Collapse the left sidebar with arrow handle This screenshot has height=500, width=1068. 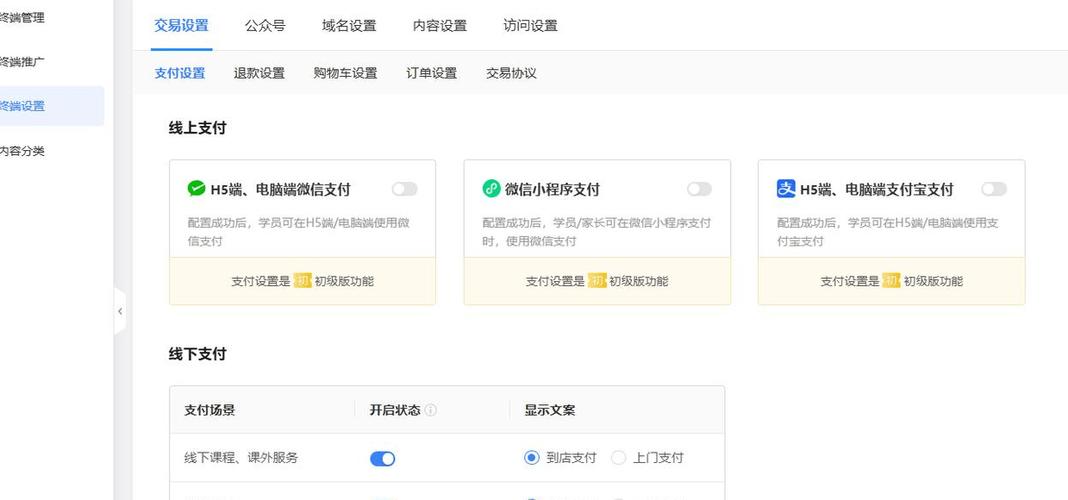click(120, 312)
